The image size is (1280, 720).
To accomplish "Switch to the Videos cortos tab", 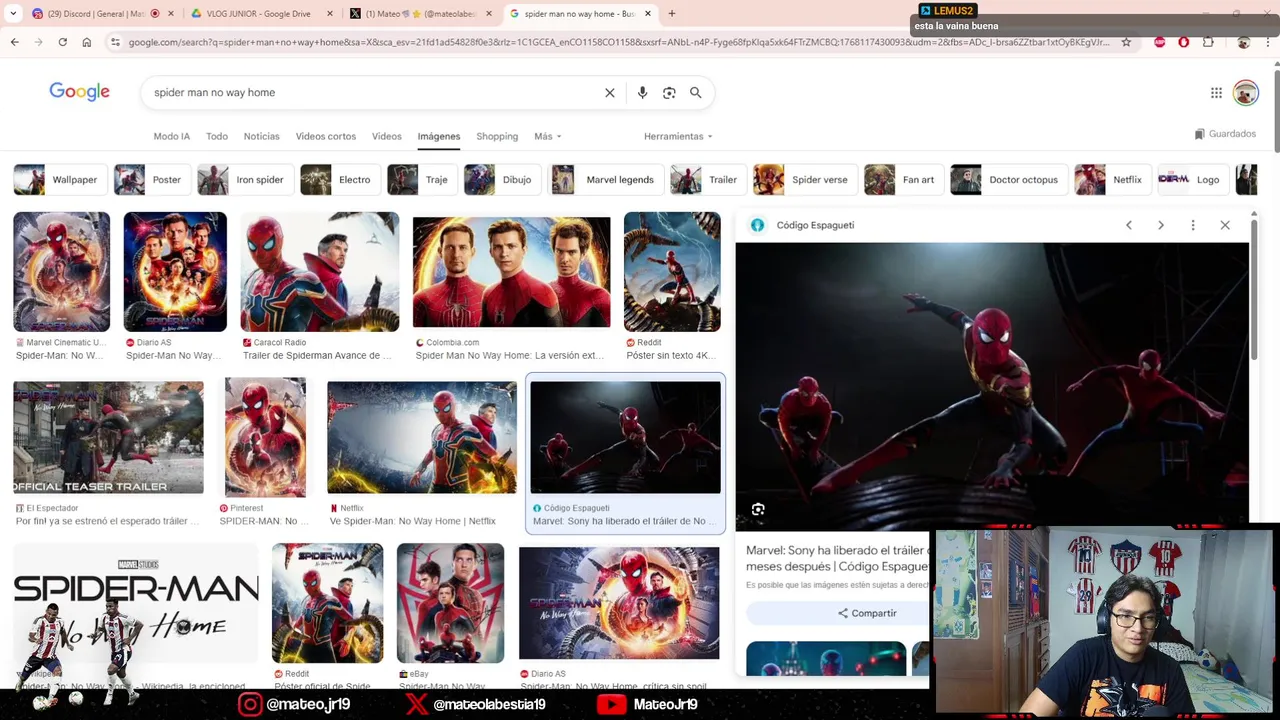I will coord(326,136).
